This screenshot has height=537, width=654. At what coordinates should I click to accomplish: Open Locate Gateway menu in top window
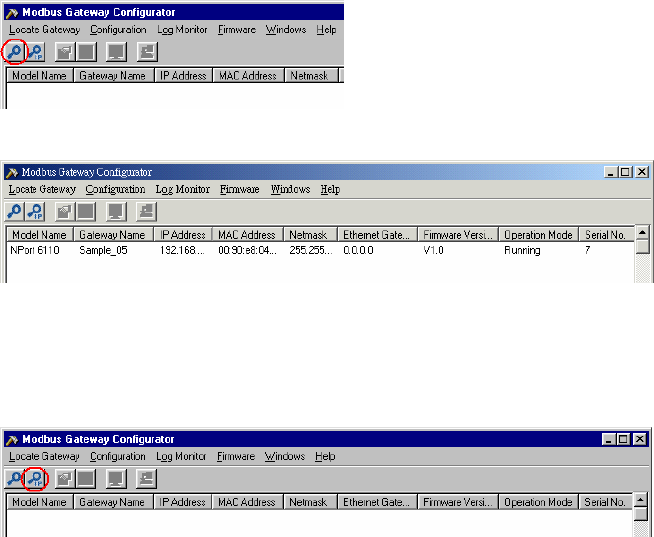pos(44,30)
